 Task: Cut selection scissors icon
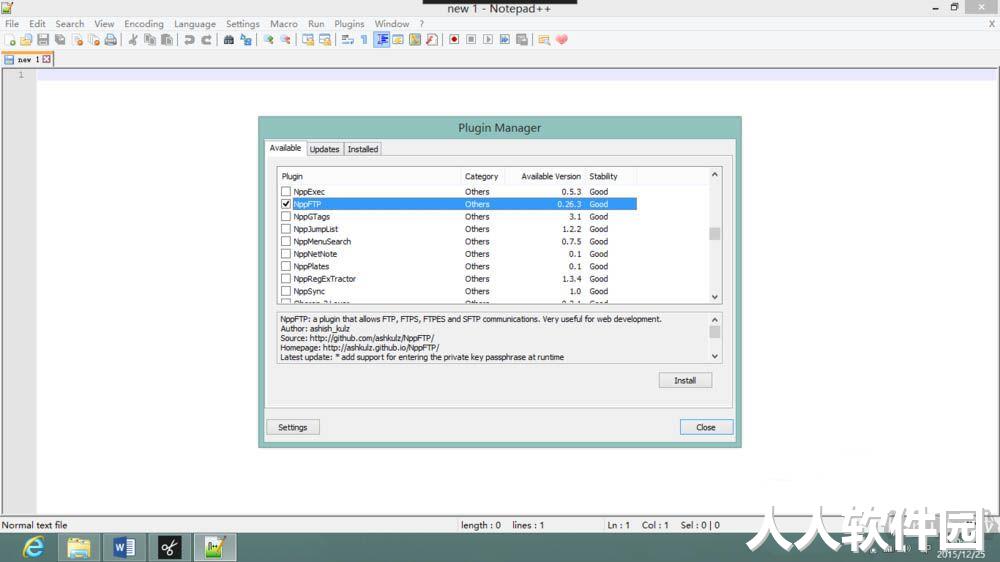click(x=133, y=40)
